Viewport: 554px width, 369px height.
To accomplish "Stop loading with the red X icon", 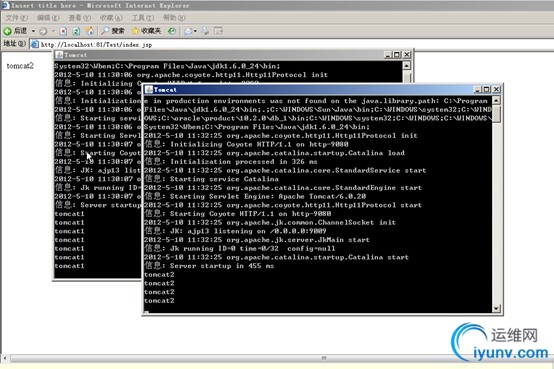I will click(x=63, y=31).
